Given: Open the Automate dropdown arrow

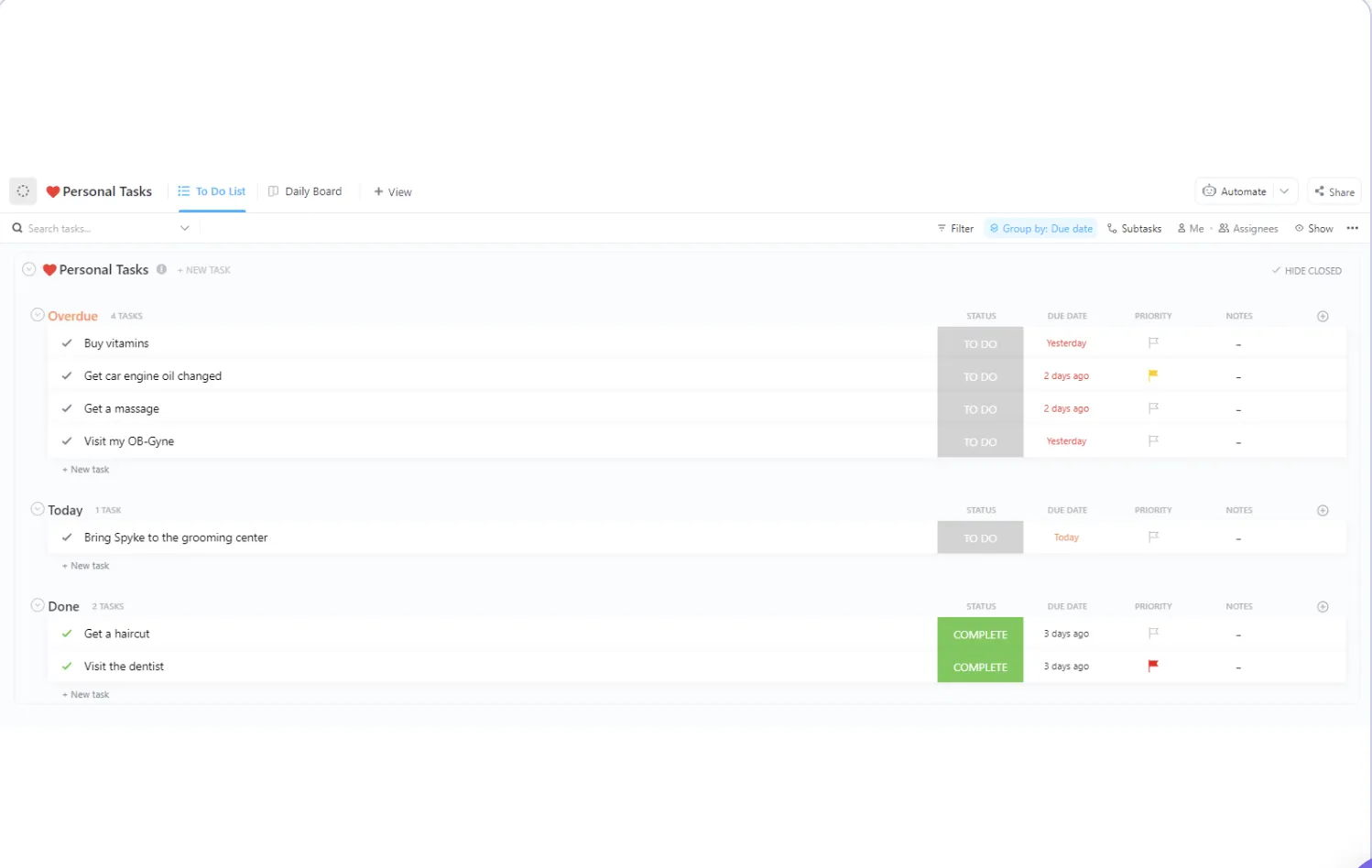Looking at the screenshot, I should pos(1285,191).
